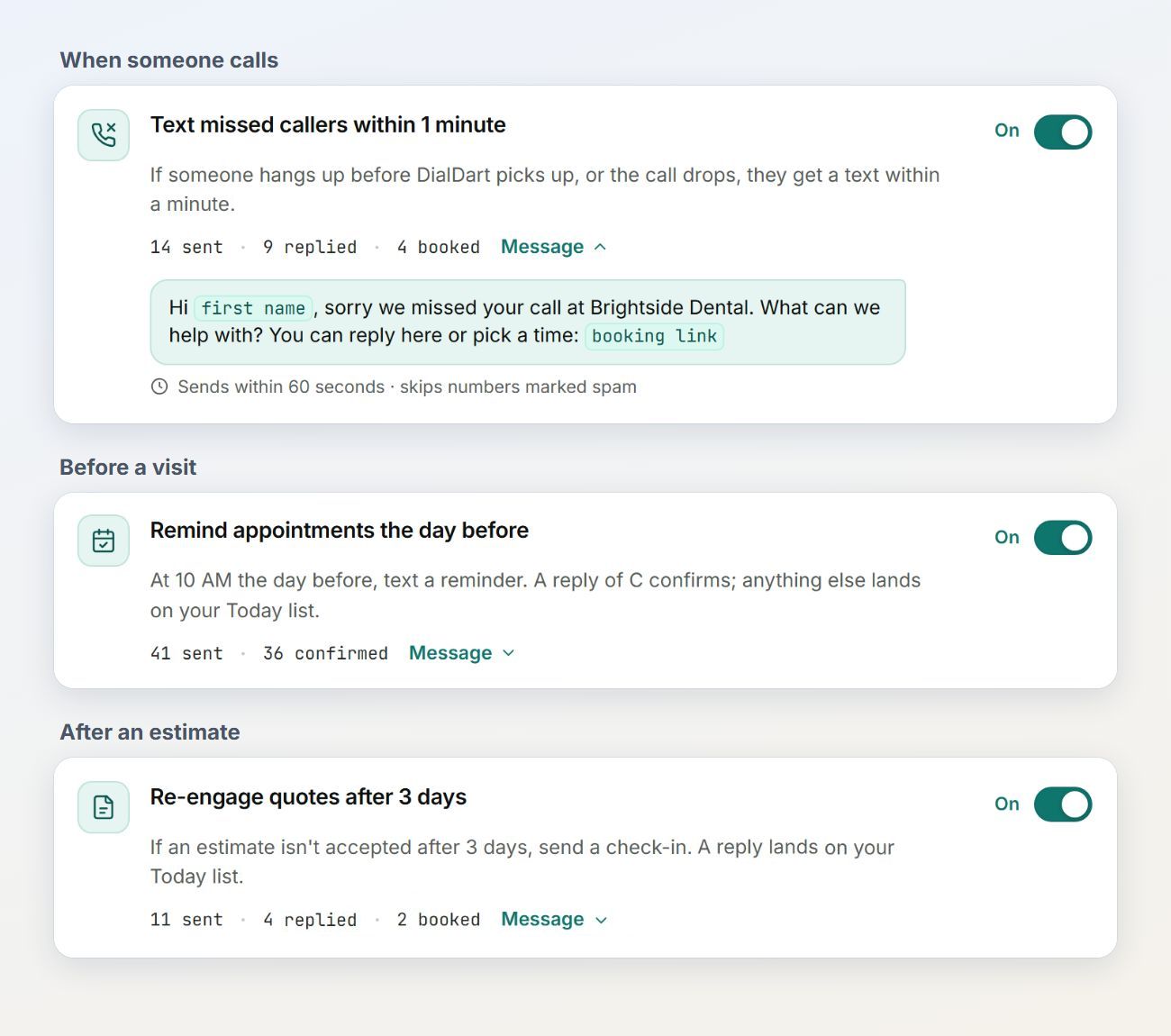Click "Sends within 60 seconds" note
Screen dimensions: 1171x1036
281,386
